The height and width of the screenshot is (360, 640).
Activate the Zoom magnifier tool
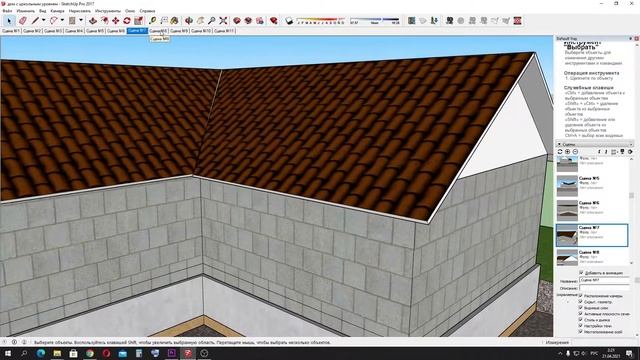pyautogui.click(x=212, y=20)
